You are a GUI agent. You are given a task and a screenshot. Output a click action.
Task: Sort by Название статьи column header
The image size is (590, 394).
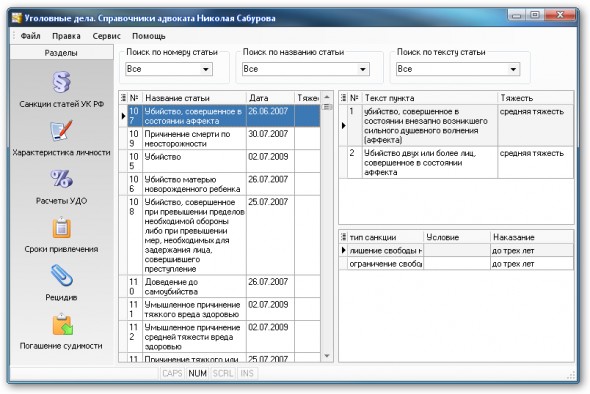[x=195, y=98]
